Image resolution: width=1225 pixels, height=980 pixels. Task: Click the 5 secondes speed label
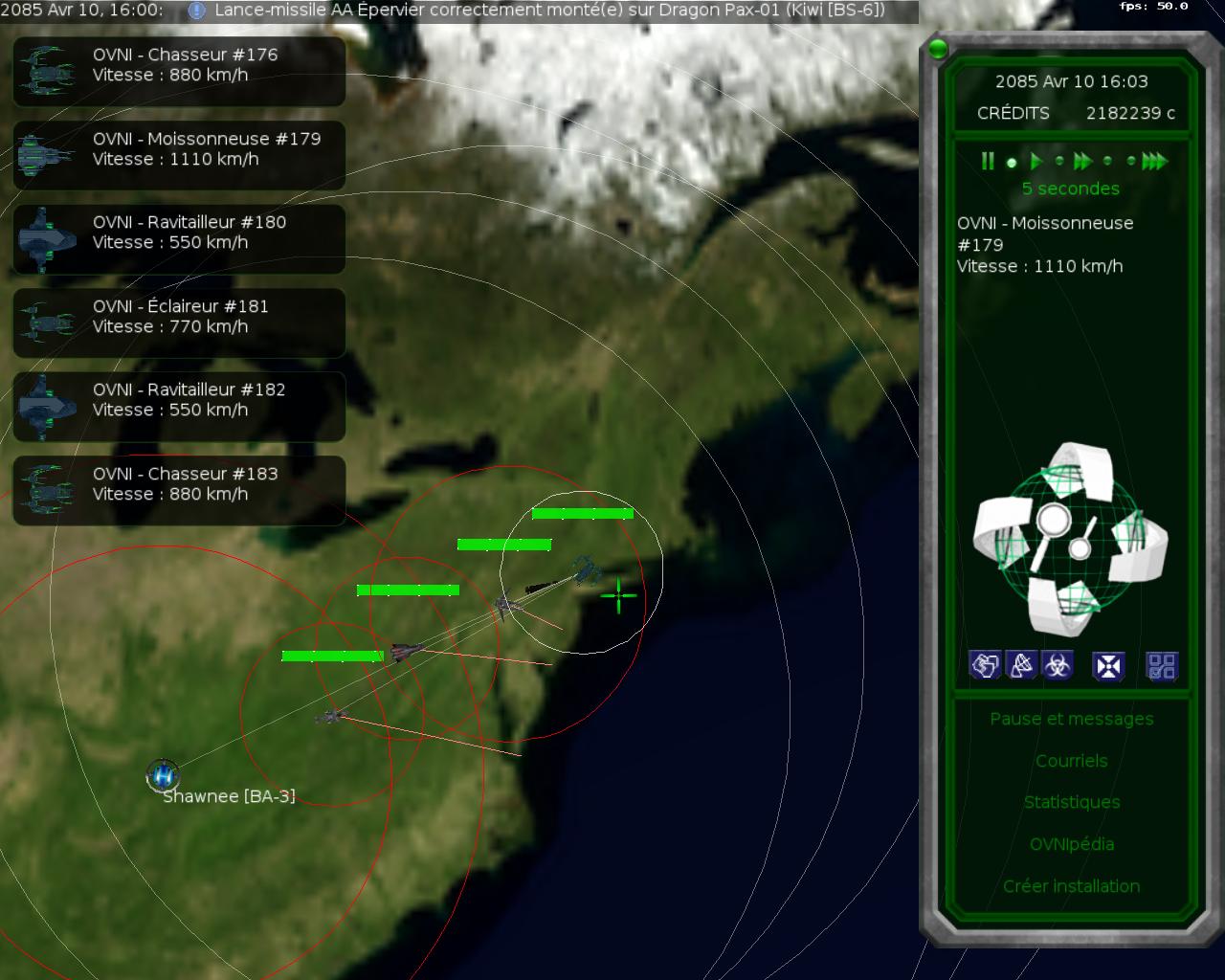[x=1070, y=189]
